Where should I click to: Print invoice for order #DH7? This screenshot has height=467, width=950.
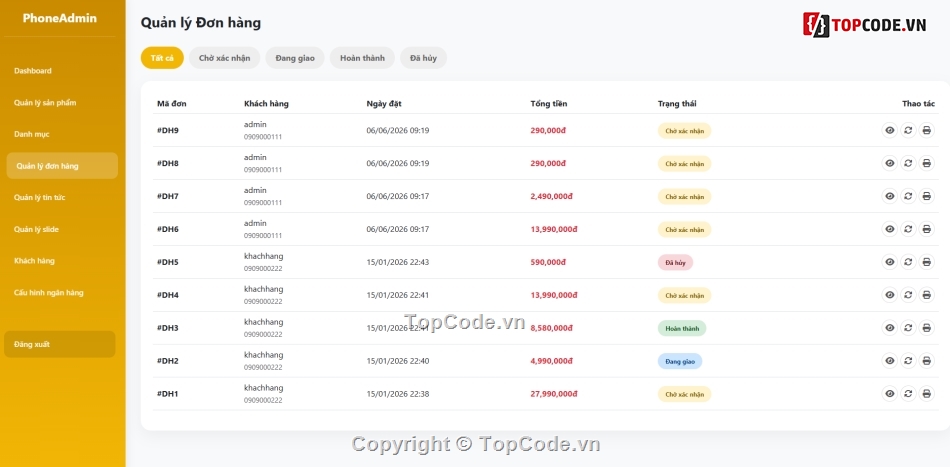[926, 196]
